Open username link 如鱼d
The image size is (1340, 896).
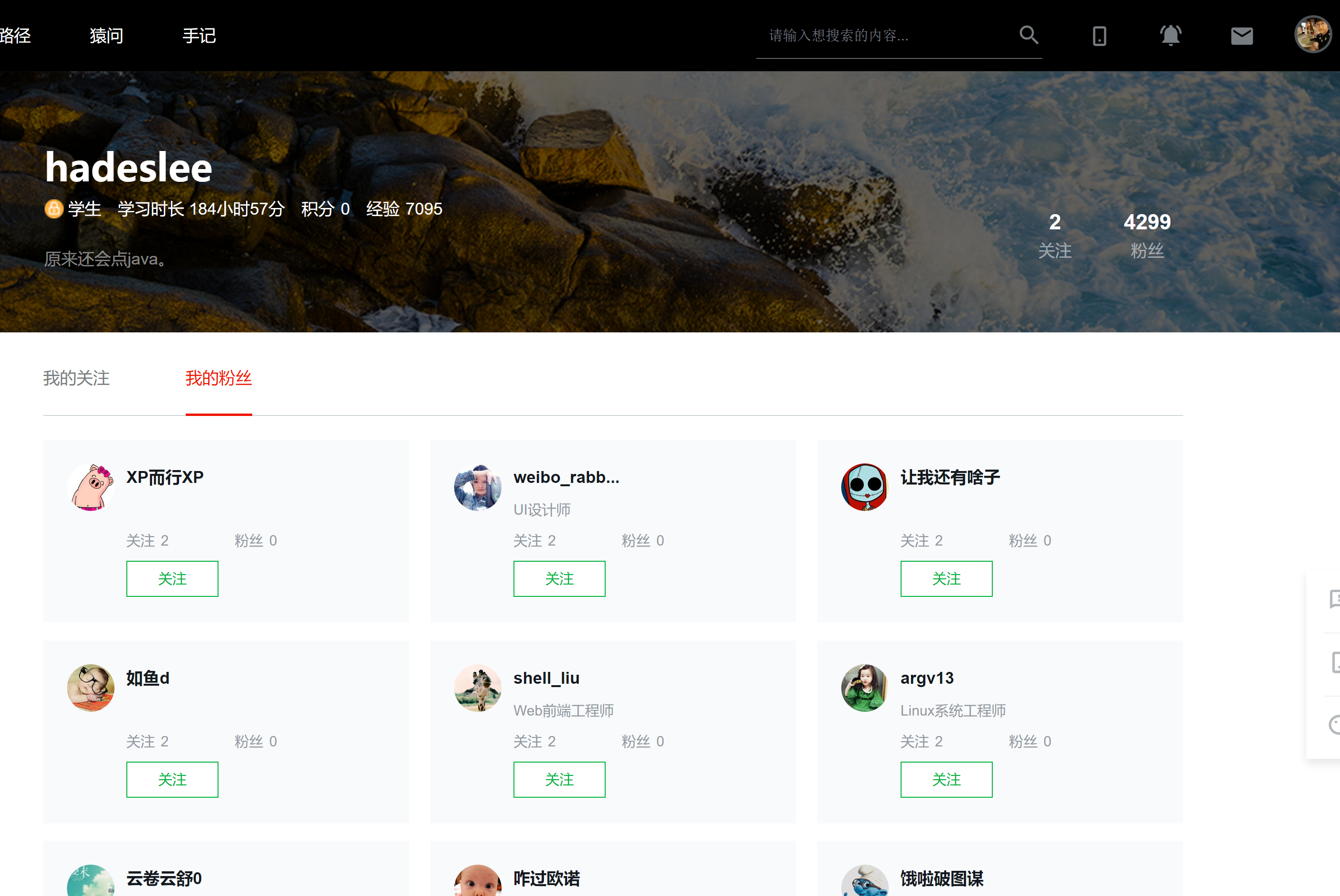[148, 678]
